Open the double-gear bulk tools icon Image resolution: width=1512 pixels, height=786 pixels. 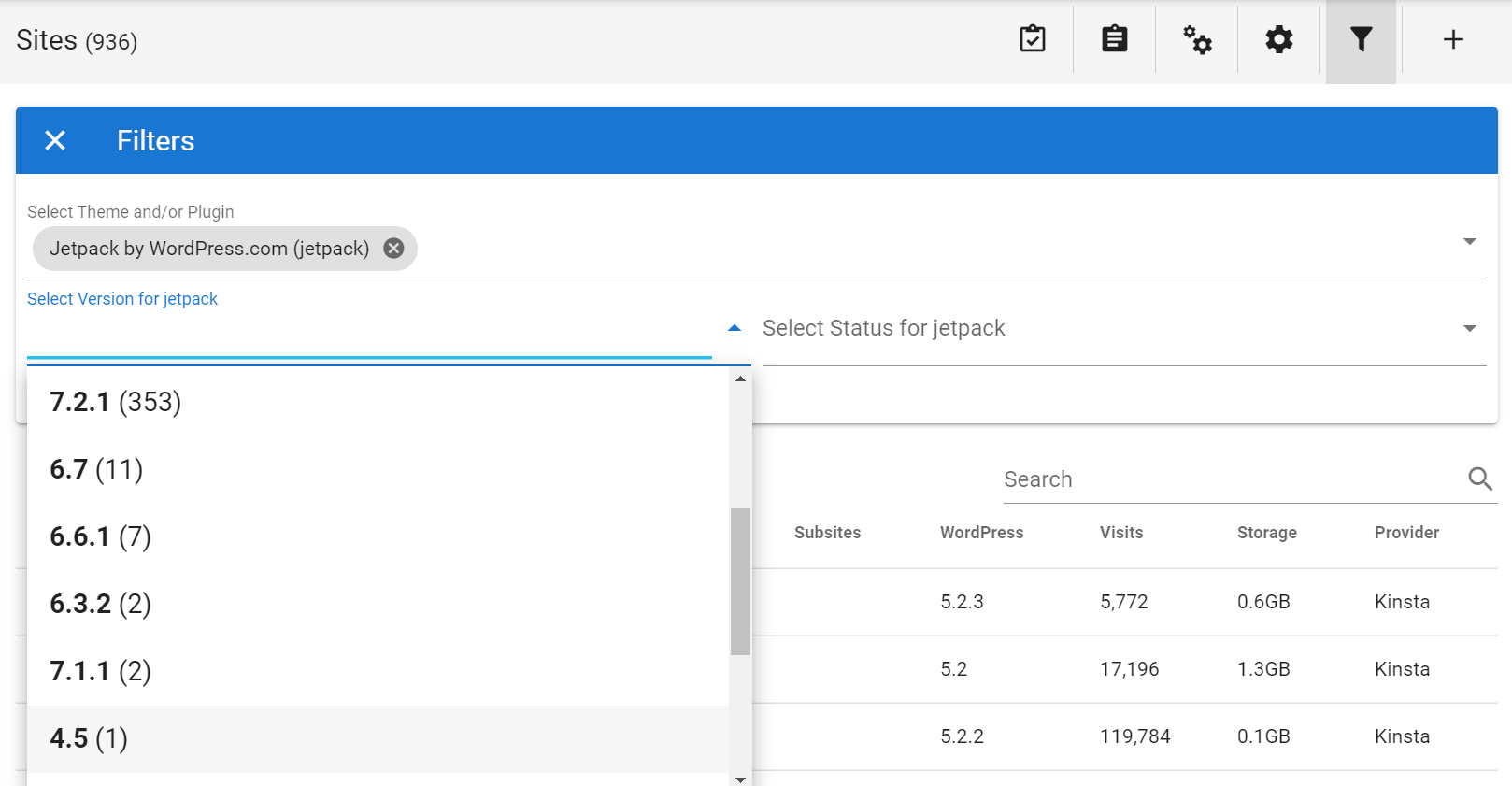(1197, 39)
